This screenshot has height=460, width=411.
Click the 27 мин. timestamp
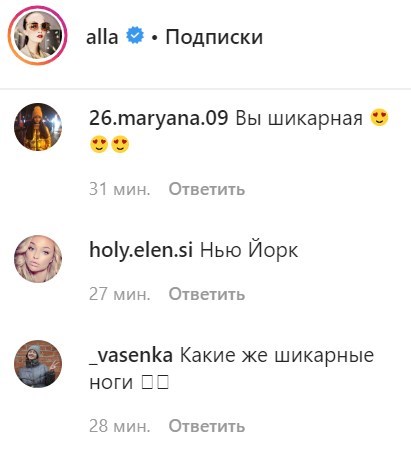(x=120, y=294)
